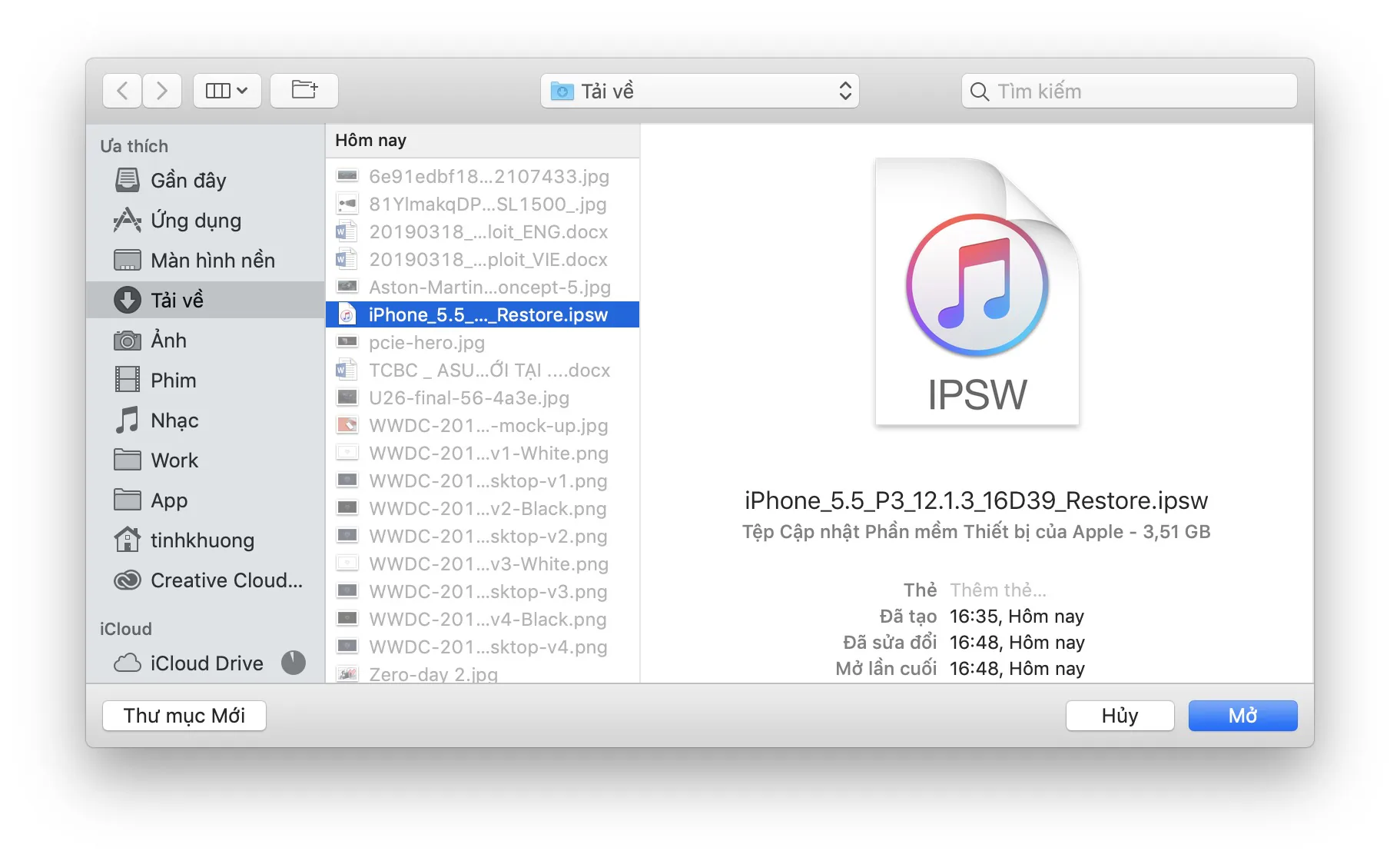
Task: Click the file WWDC-201...v2-Black.png
Action: pos(483,508)
